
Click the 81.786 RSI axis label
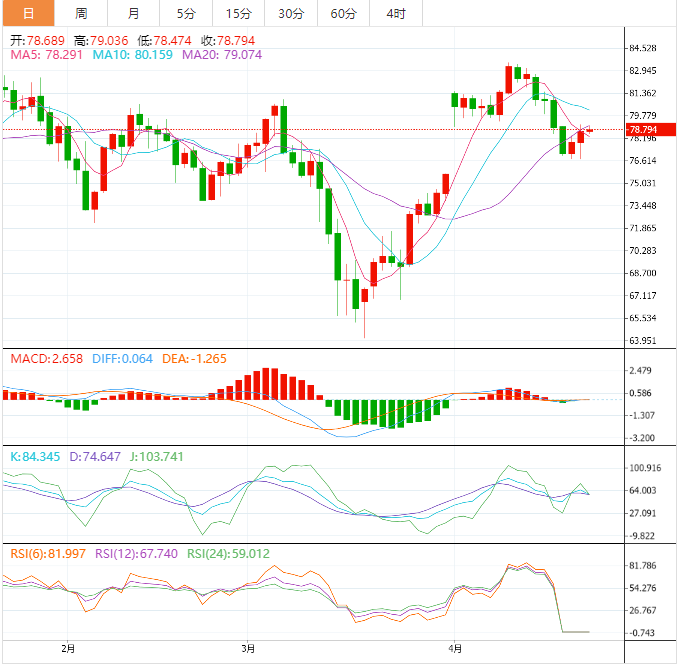643,565
